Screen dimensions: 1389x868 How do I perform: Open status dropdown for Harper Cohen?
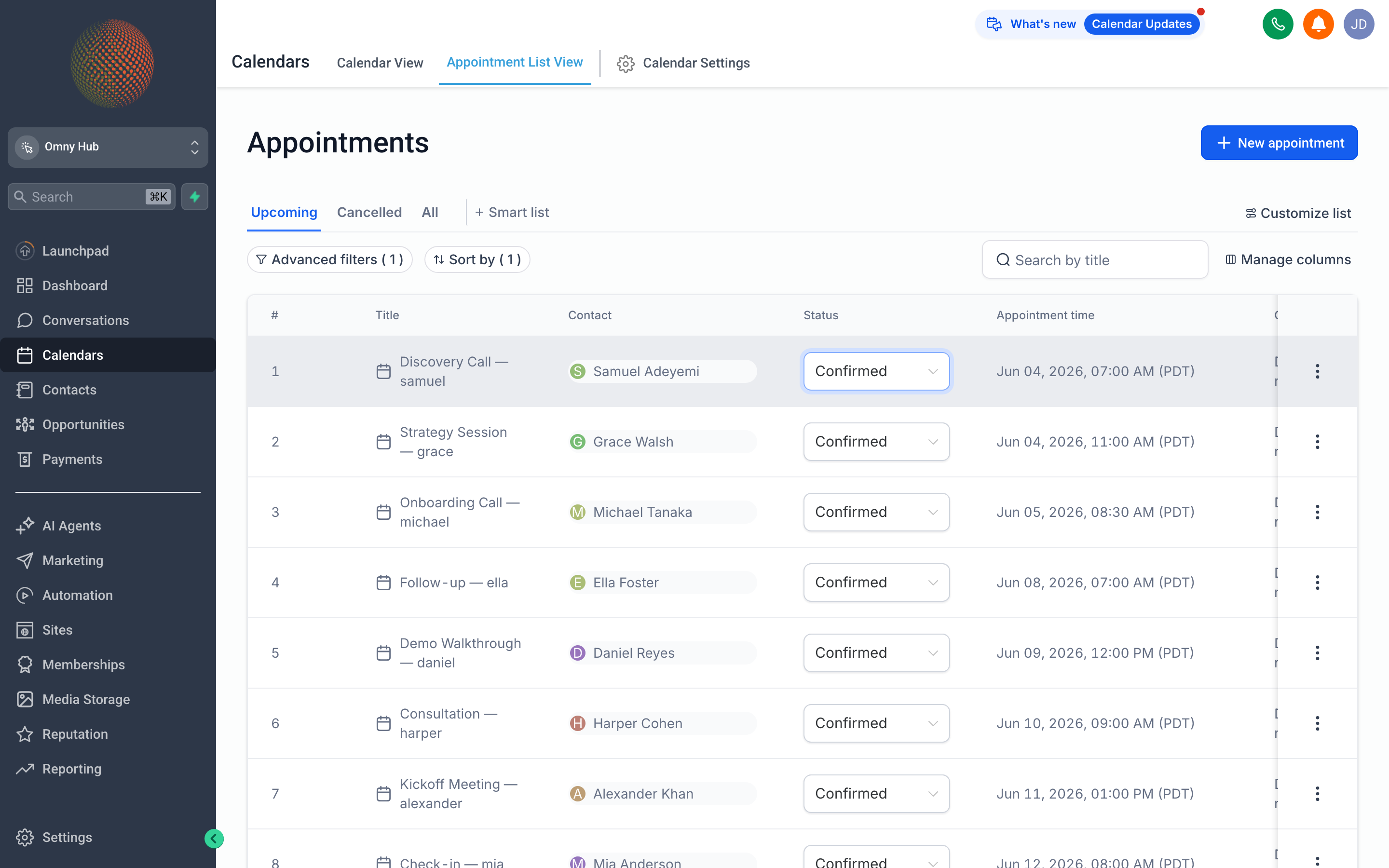pos(876,723)
